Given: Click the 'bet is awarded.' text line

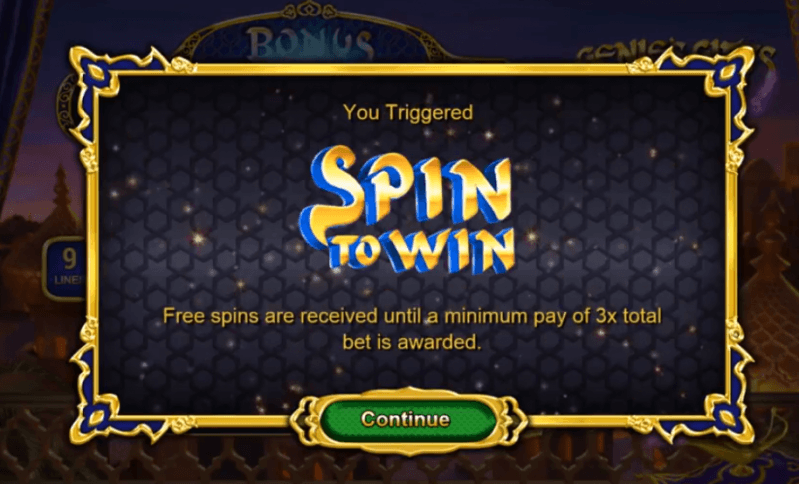Looking at the screenshot, I should pyautogui.click(x=412, y=342).
